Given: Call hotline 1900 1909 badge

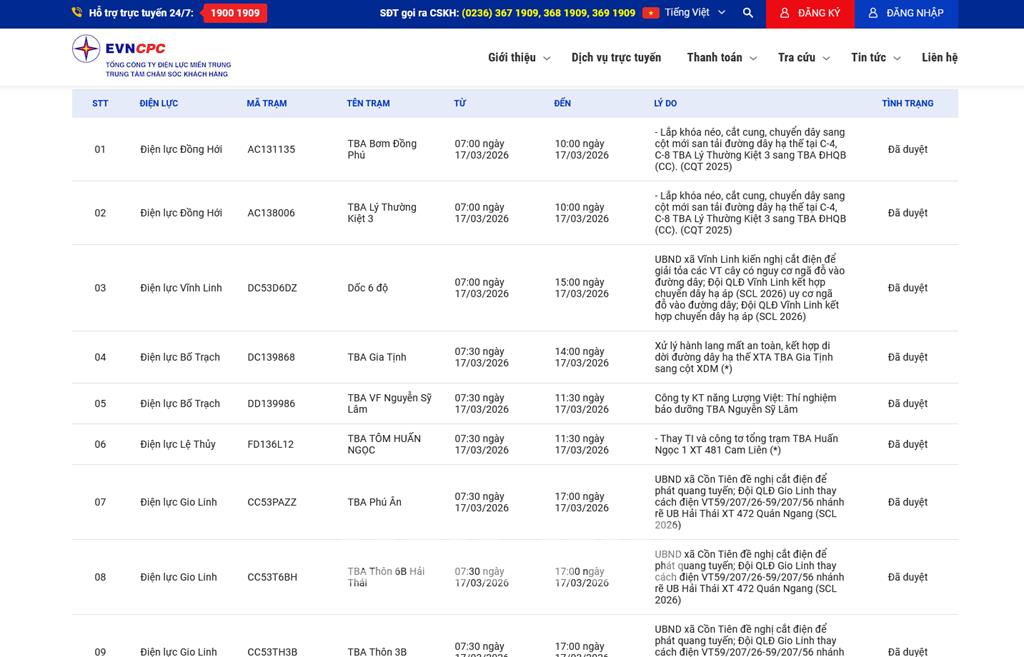Looking at the screenshot, I should pos(235,13).
